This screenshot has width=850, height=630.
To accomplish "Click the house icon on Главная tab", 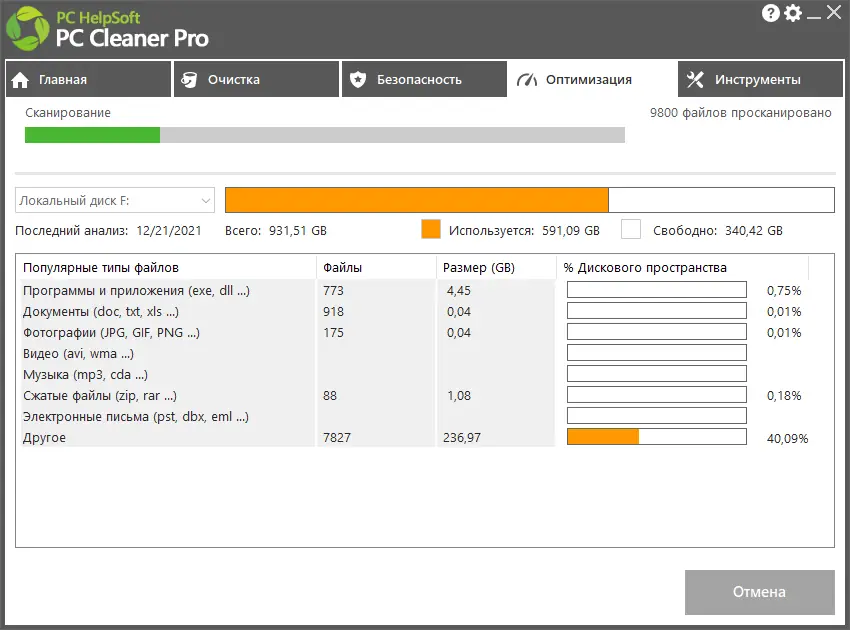I will (20, 80).
